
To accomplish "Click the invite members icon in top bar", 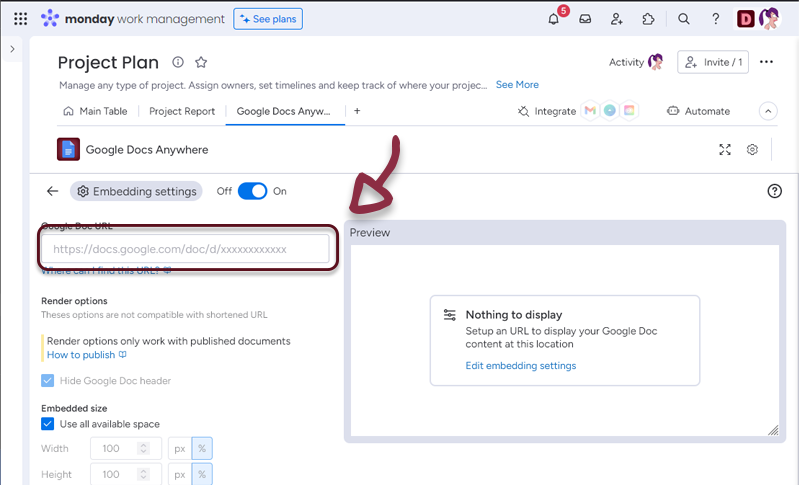I will (x=616, y=19).
